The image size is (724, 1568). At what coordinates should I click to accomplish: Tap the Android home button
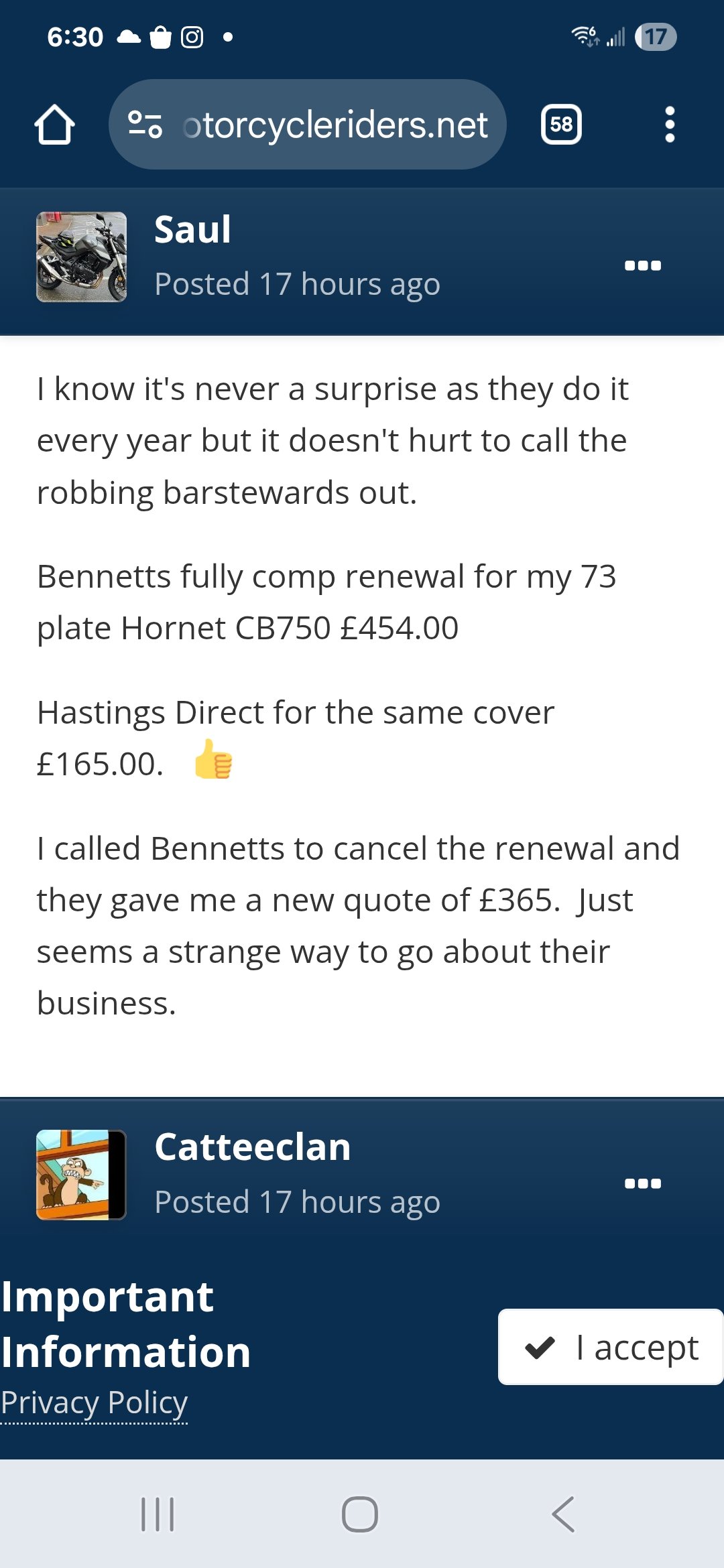coord(360,1514)
